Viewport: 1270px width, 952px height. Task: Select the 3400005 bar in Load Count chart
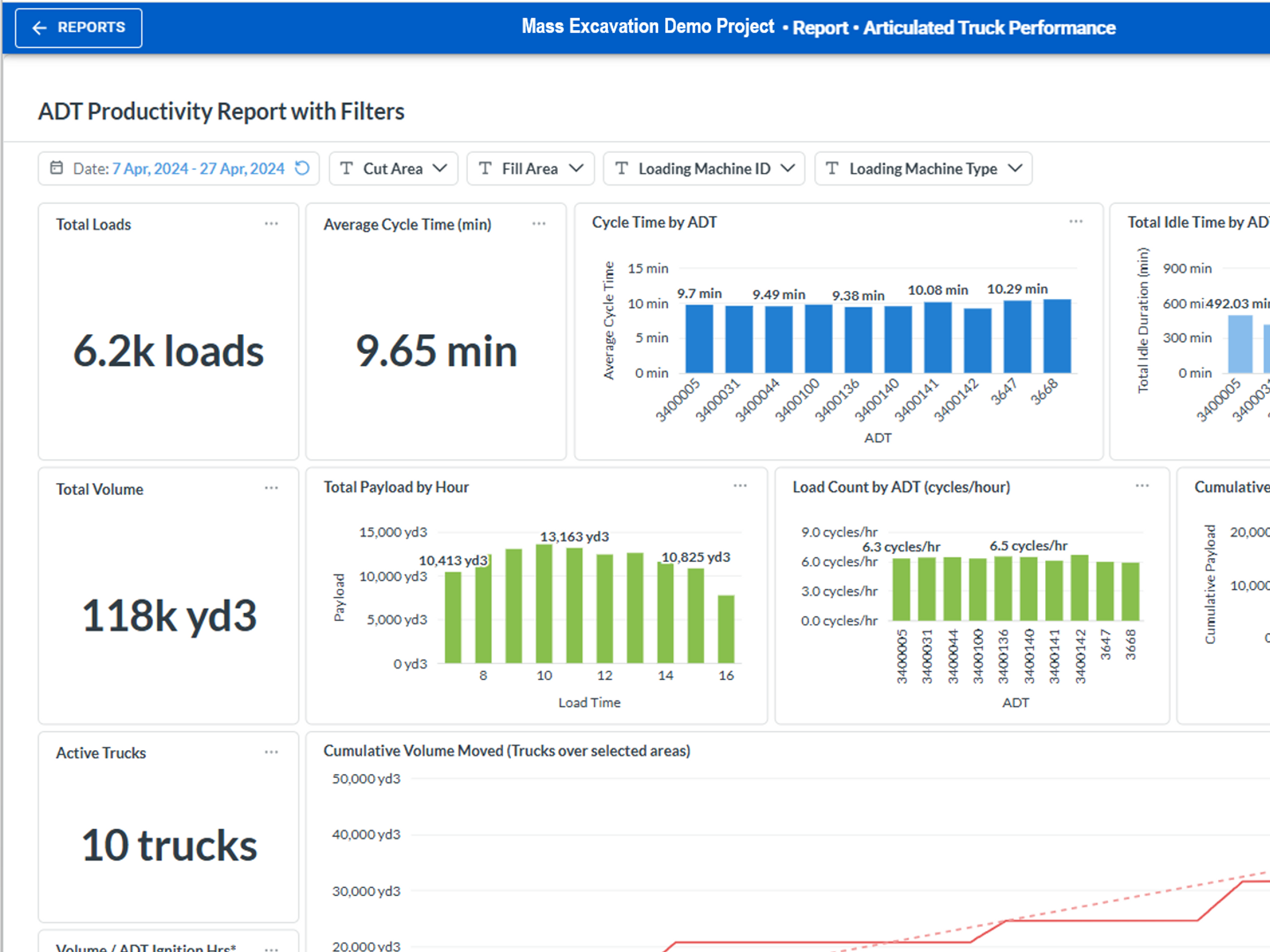pyautogui.click(x=901, y=589)
